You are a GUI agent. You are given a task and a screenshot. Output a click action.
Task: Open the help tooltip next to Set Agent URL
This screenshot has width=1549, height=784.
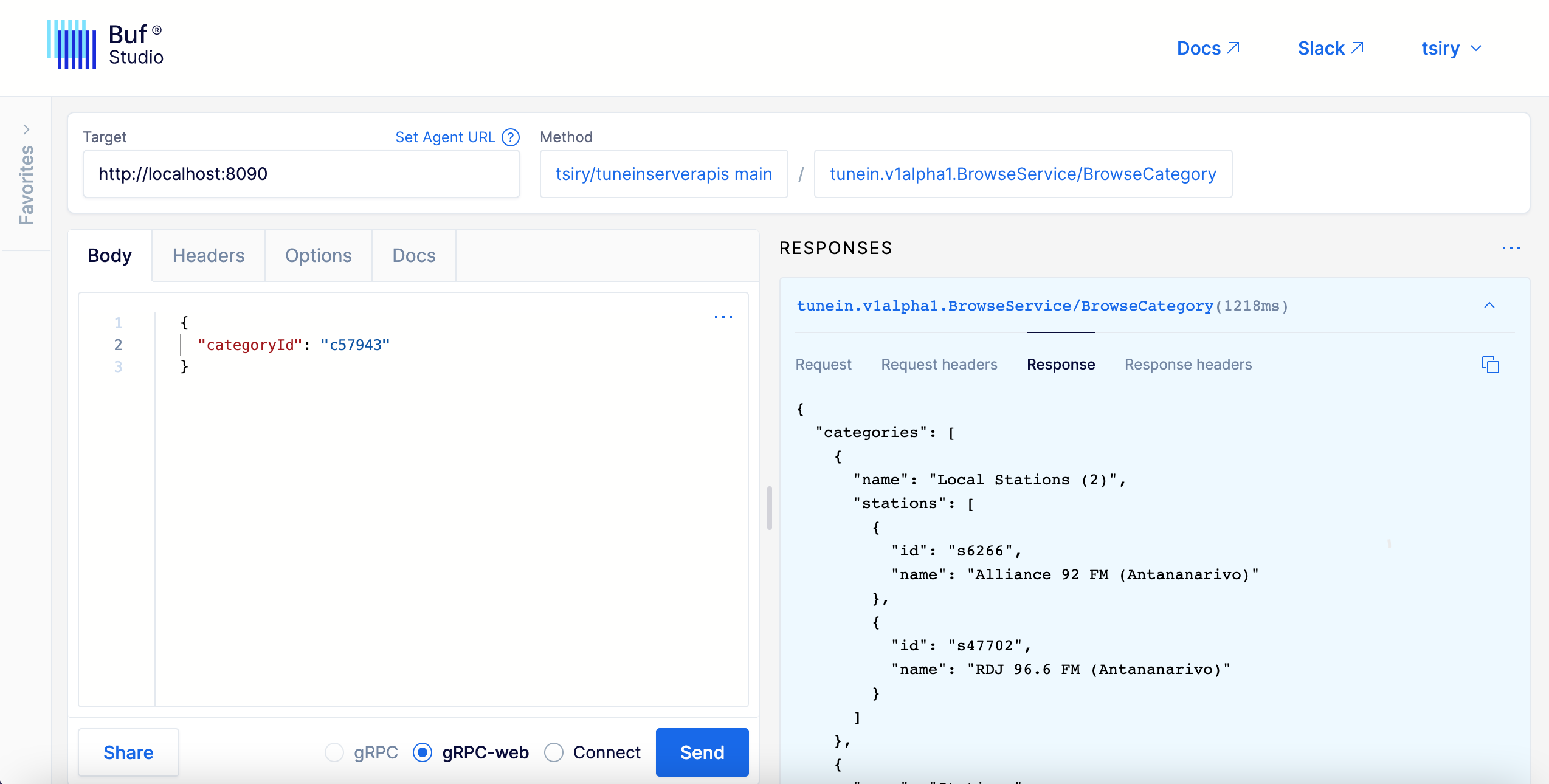point(510,137)
